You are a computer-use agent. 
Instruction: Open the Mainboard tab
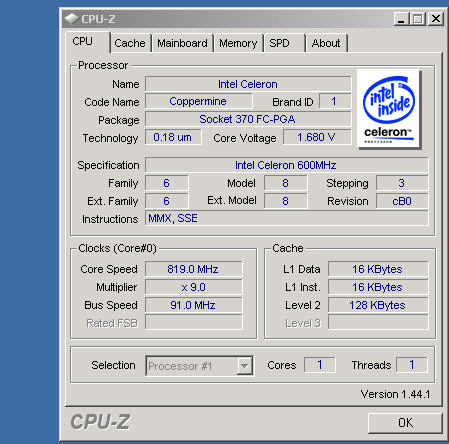(x=182, y=43)
